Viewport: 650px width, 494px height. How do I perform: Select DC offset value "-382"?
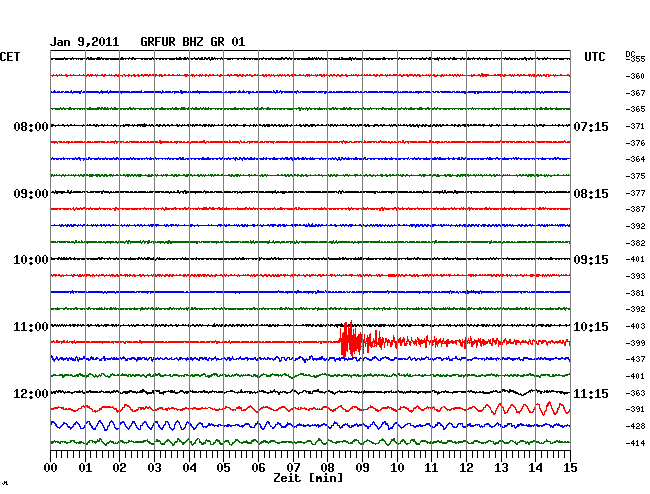(x=635, y=243)
